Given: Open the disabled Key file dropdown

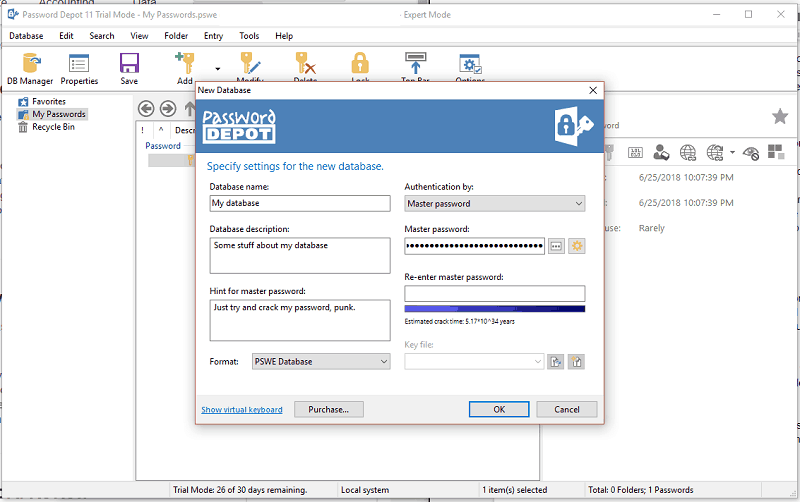Looking at the screenshot, I should point(474,362).
